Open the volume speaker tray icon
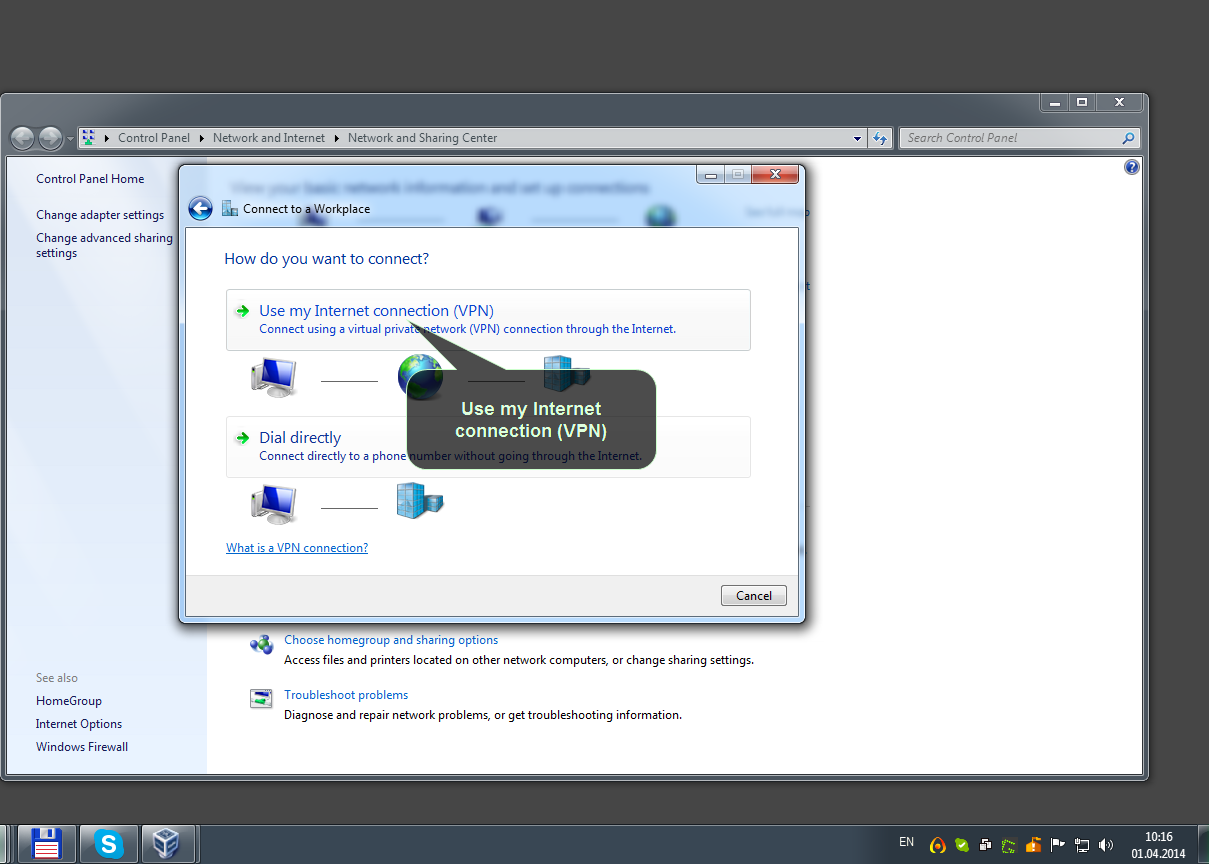Image resolution: width=1209 pixels, height=864 pixels. (1106, 845)
